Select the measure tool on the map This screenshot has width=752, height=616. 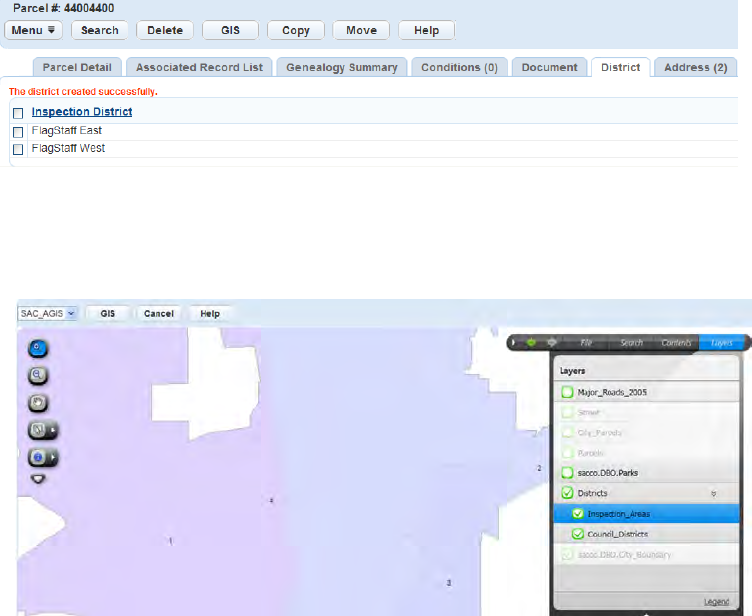(37, 429)
